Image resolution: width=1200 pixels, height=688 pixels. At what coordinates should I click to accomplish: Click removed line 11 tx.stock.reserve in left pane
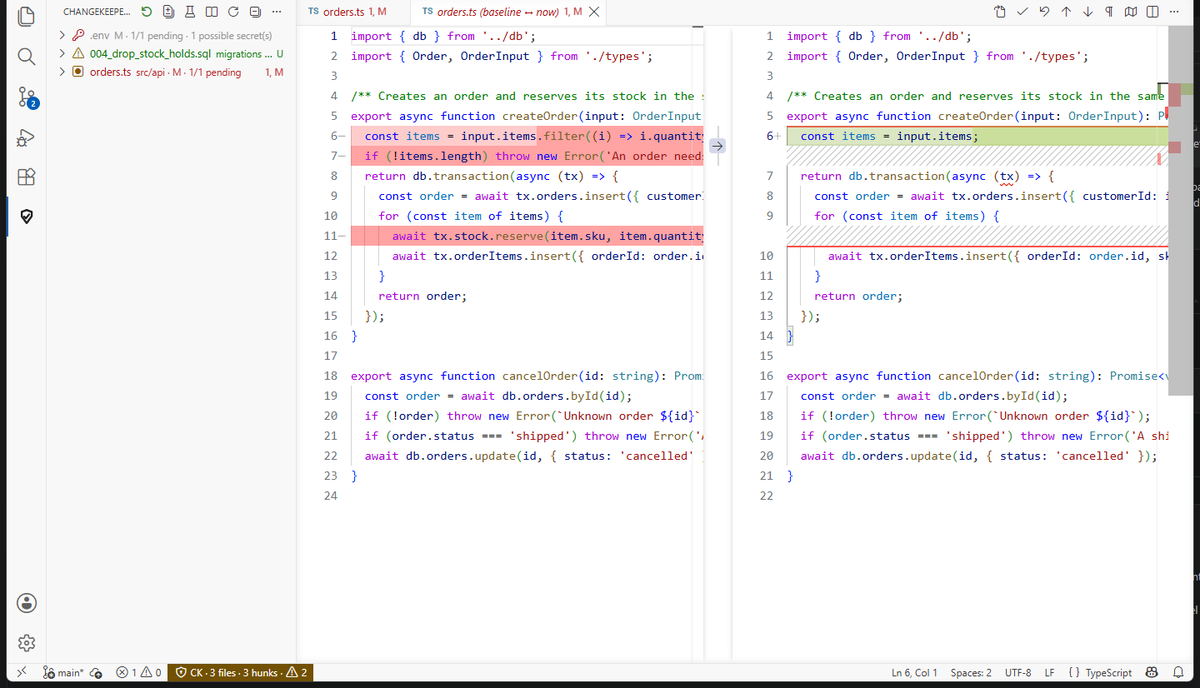(x=528, y=236)
